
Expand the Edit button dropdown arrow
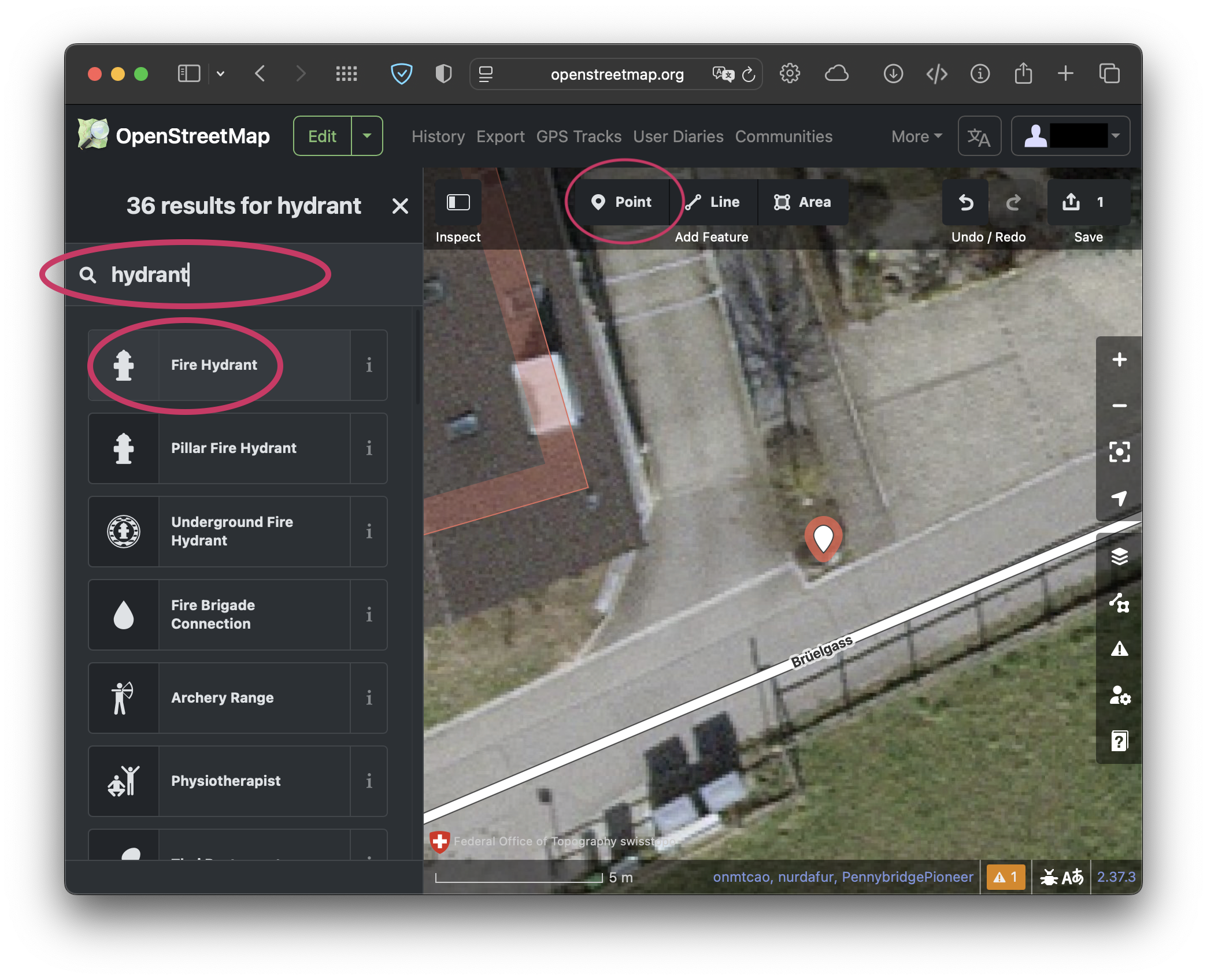[x=367, y=136]
